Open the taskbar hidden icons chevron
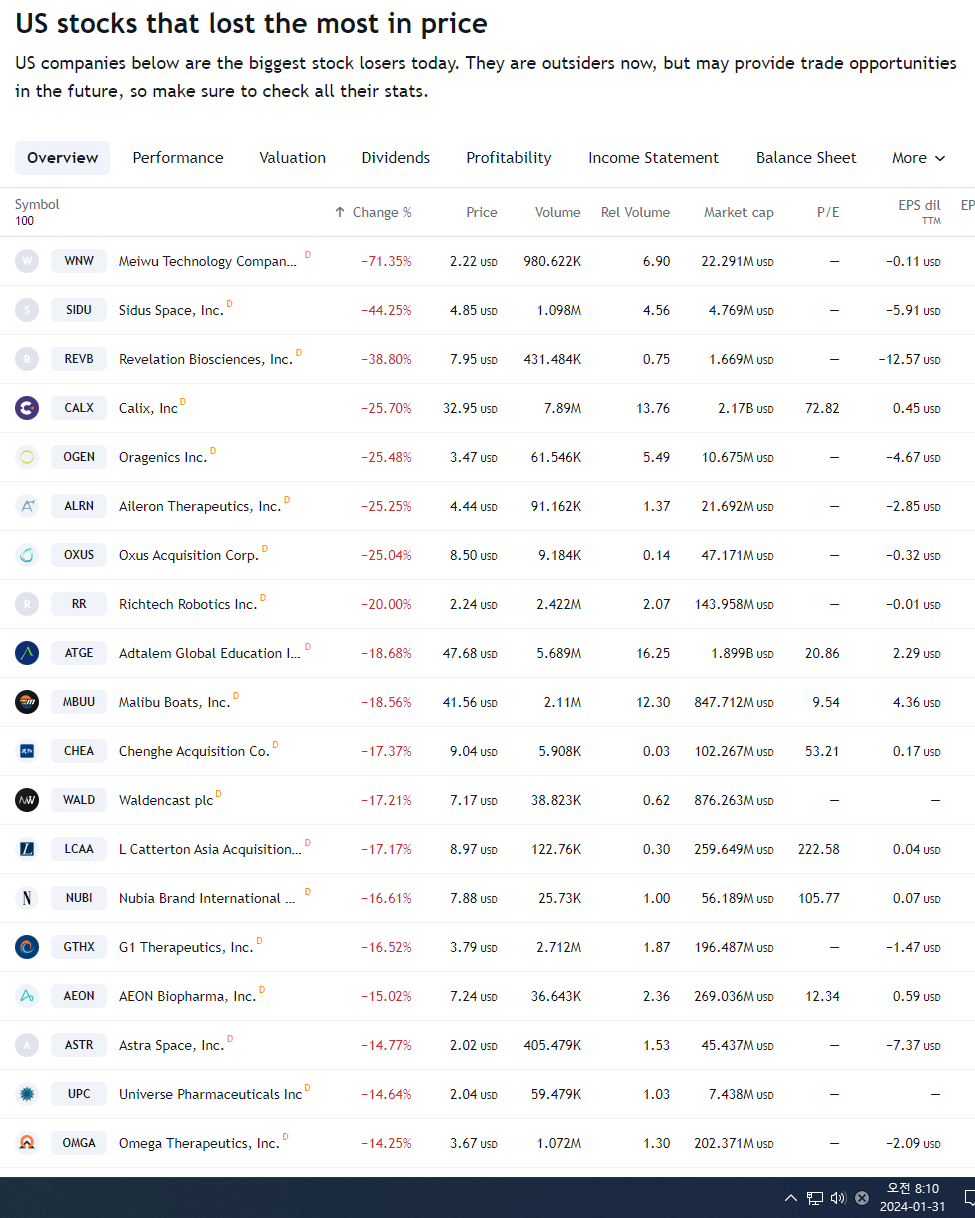This screenshot has width=975, height=1218. point(791,1198)
